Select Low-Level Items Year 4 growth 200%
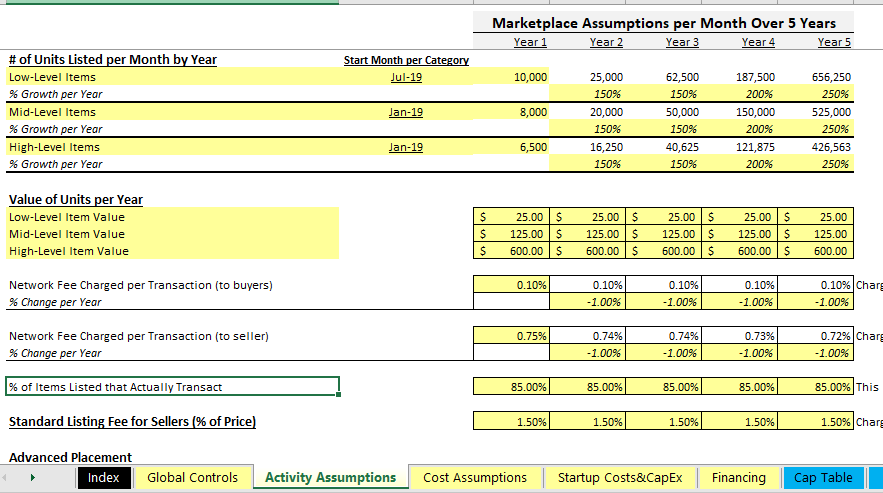 click(739, 94)
